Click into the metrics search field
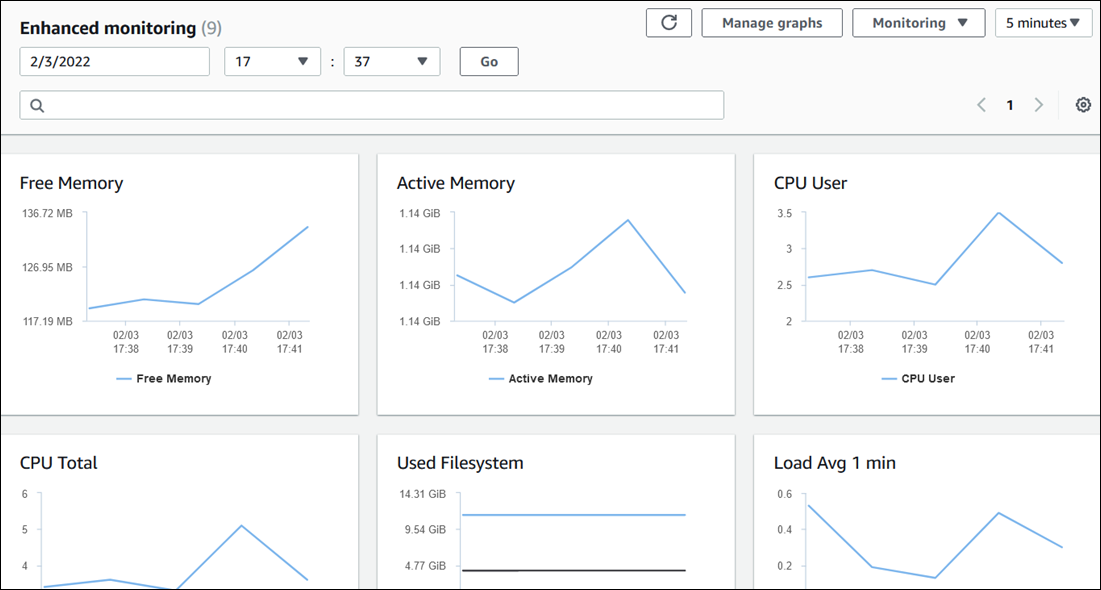The height and width of the screenshot is (590, 1101). 380,106
